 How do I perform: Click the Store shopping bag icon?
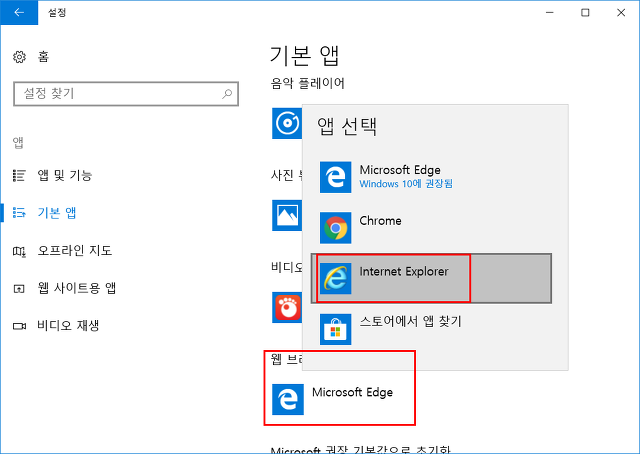tap(336, 329)
